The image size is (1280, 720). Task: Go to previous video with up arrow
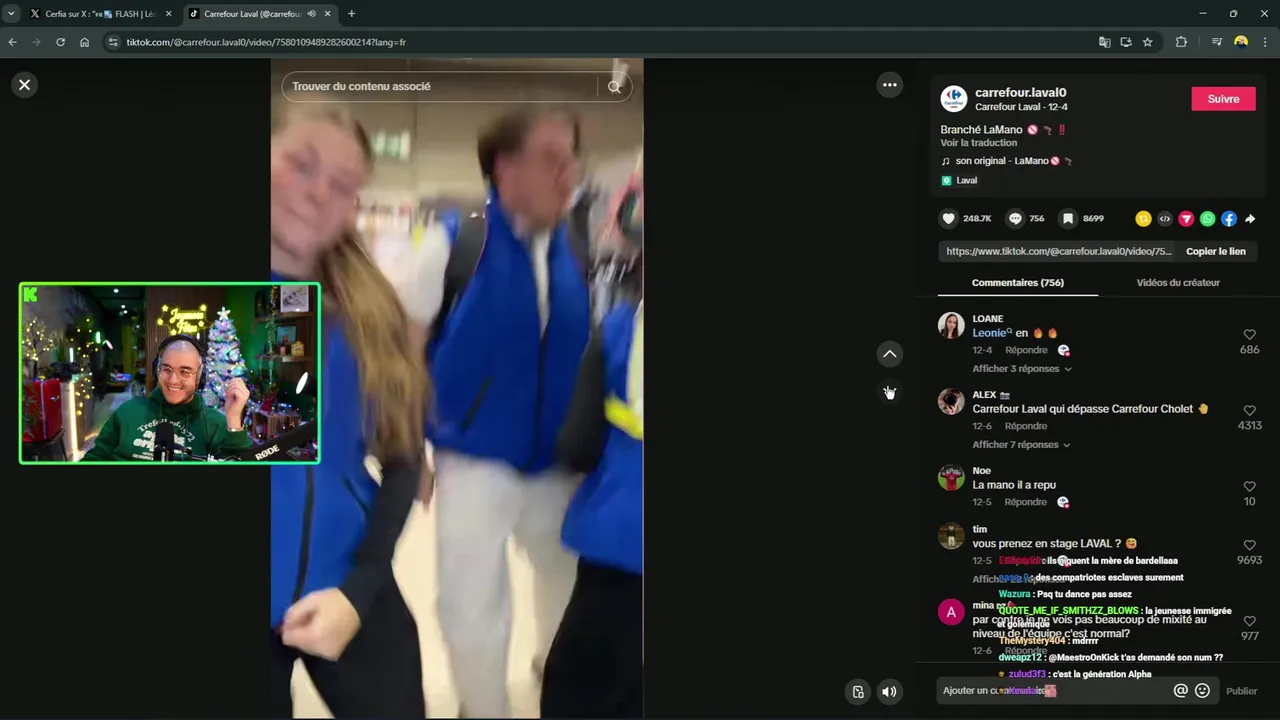point(890,354)
